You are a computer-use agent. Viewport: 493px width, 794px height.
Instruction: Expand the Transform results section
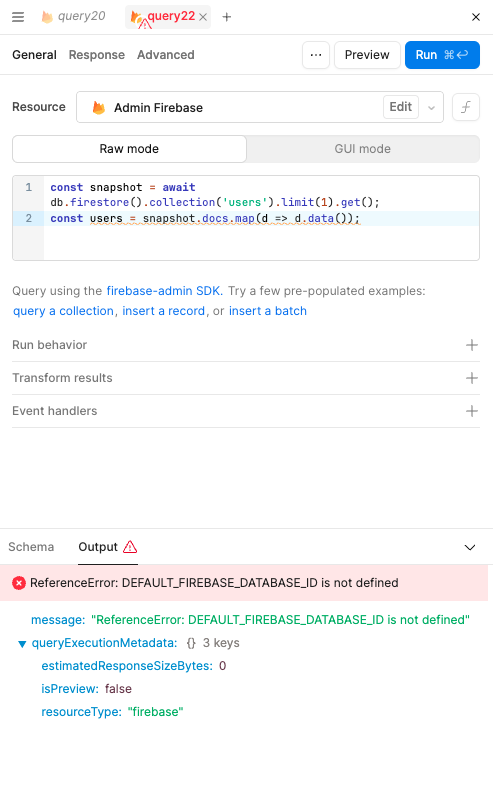[245, 378]
